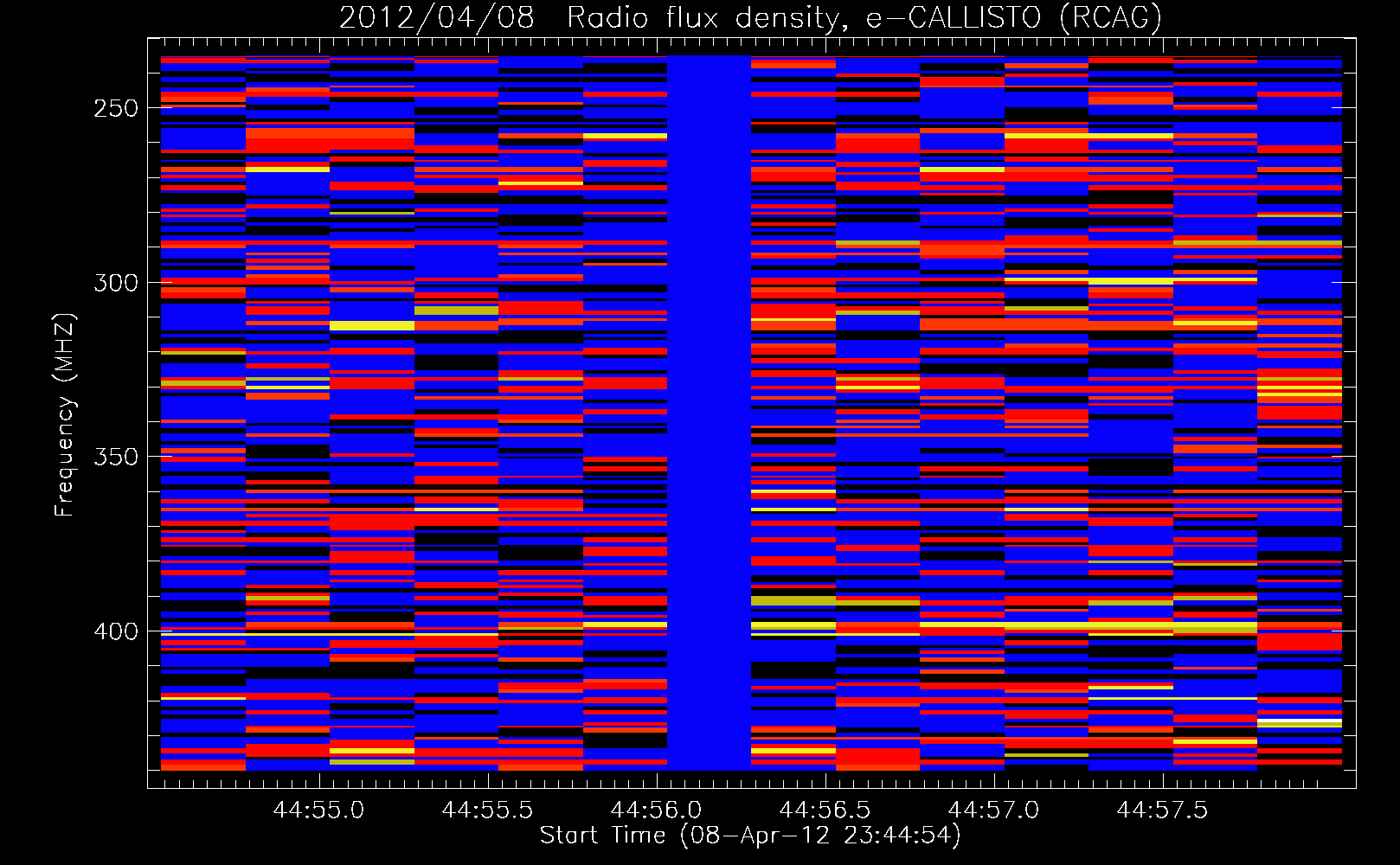Select the 250 frequency tick label
The width and height of the screenshot is (1400, 865).
(116, 109)
